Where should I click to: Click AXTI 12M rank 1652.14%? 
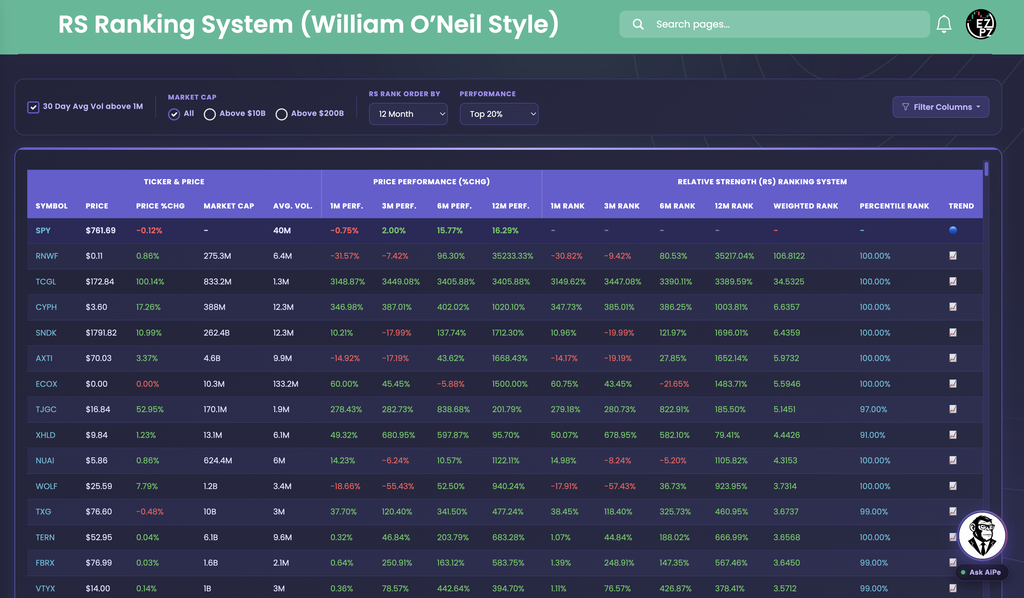click(731, 358)
